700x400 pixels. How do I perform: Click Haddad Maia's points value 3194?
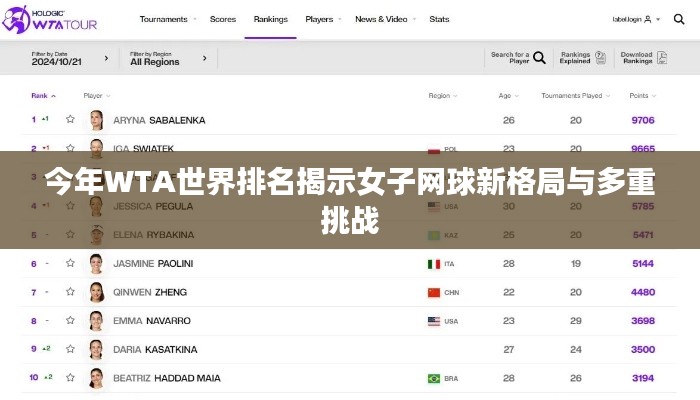click(643, 378)
